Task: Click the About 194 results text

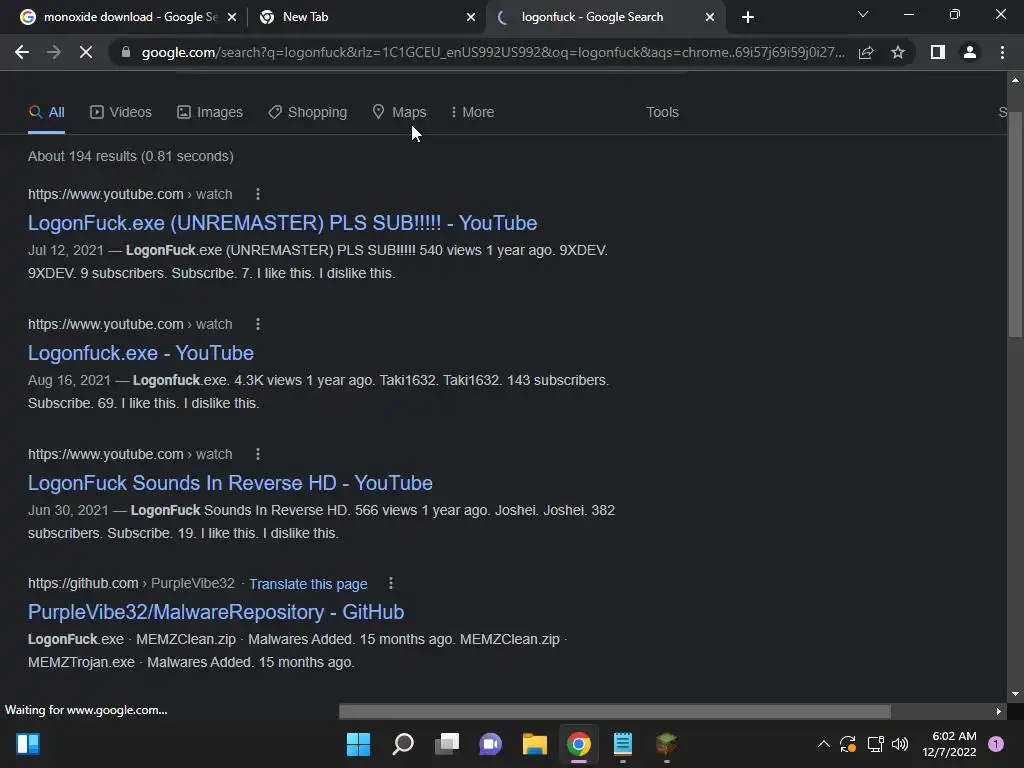Action: (131, 156)
